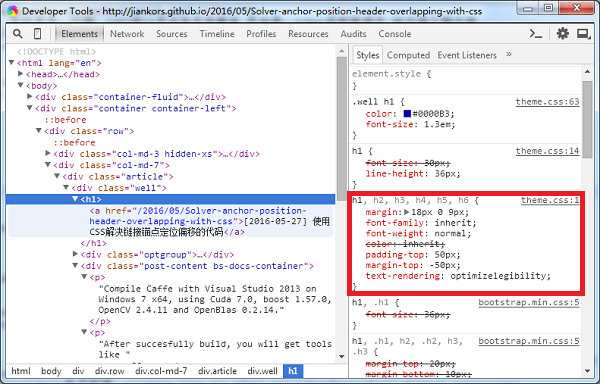Select div.article in the breadcrumb

[217, 371]
